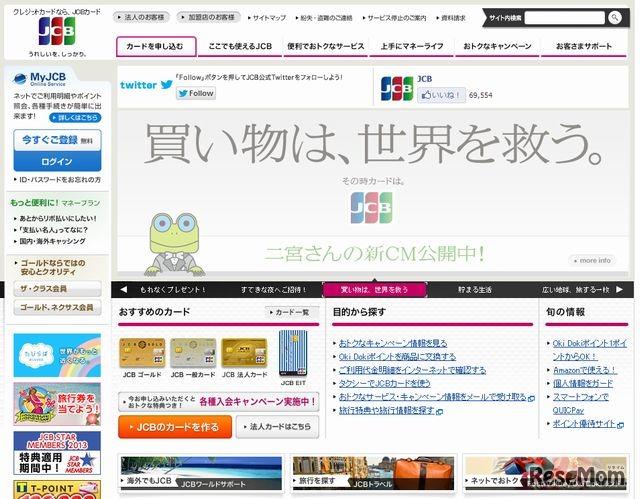The image size is (640, 499).
Task: Click the Facebook いいね! like button
Action: [441, 95]
